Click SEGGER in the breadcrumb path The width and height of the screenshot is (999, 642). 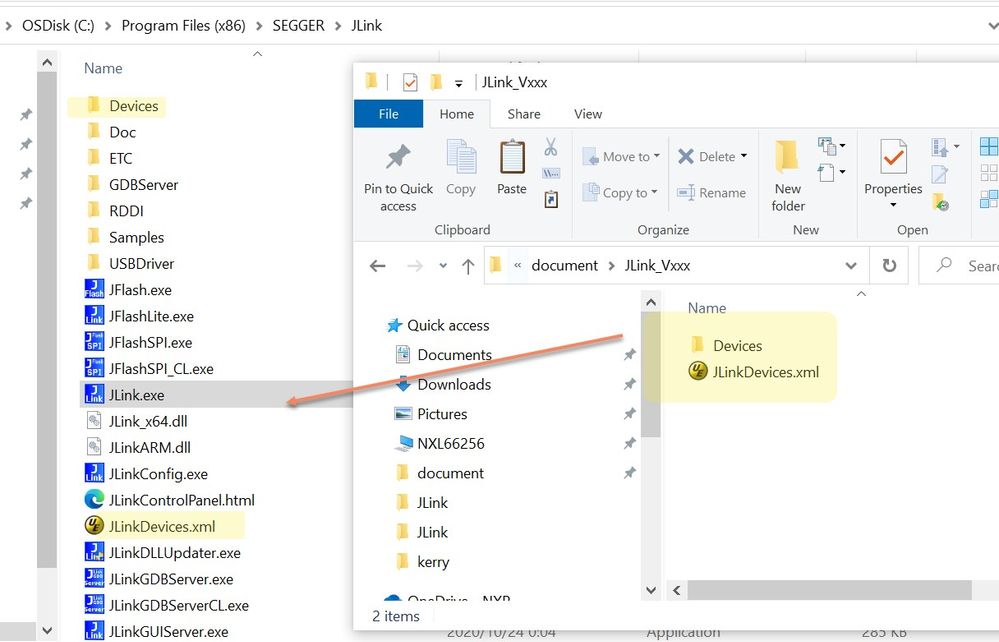click(x=298, y=25)
